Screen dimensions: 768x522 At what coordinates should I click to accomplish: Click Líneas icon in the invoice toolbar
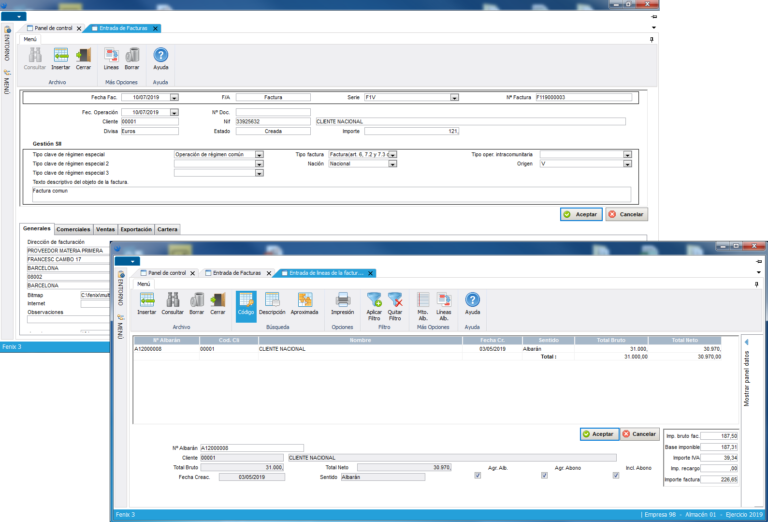[110, 58]
